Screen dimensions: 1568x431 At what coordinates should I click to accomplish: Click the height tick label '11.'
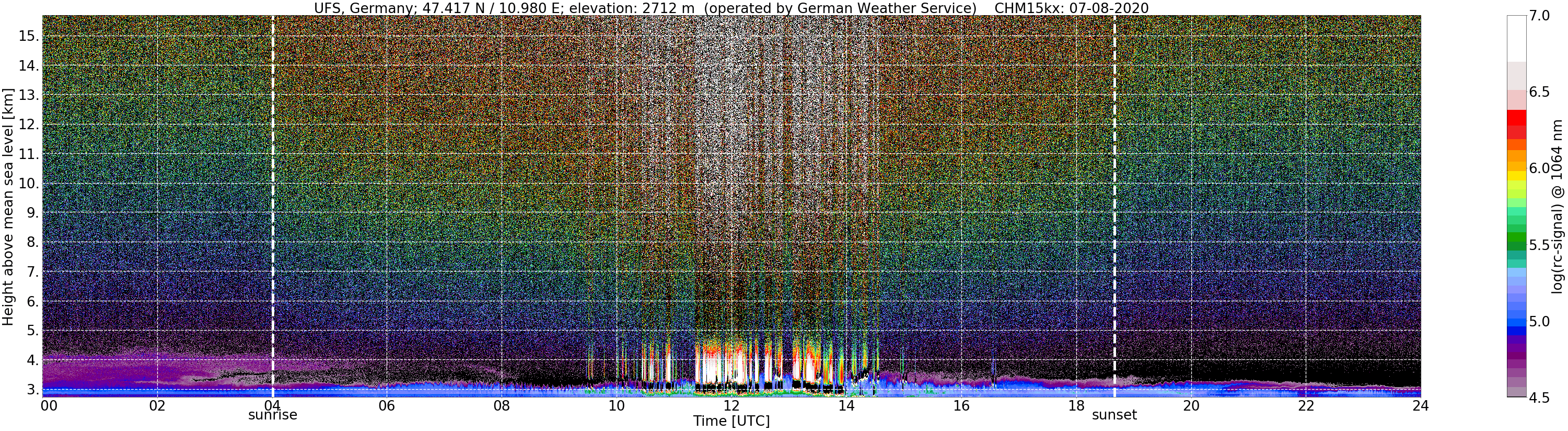[28, 154]
